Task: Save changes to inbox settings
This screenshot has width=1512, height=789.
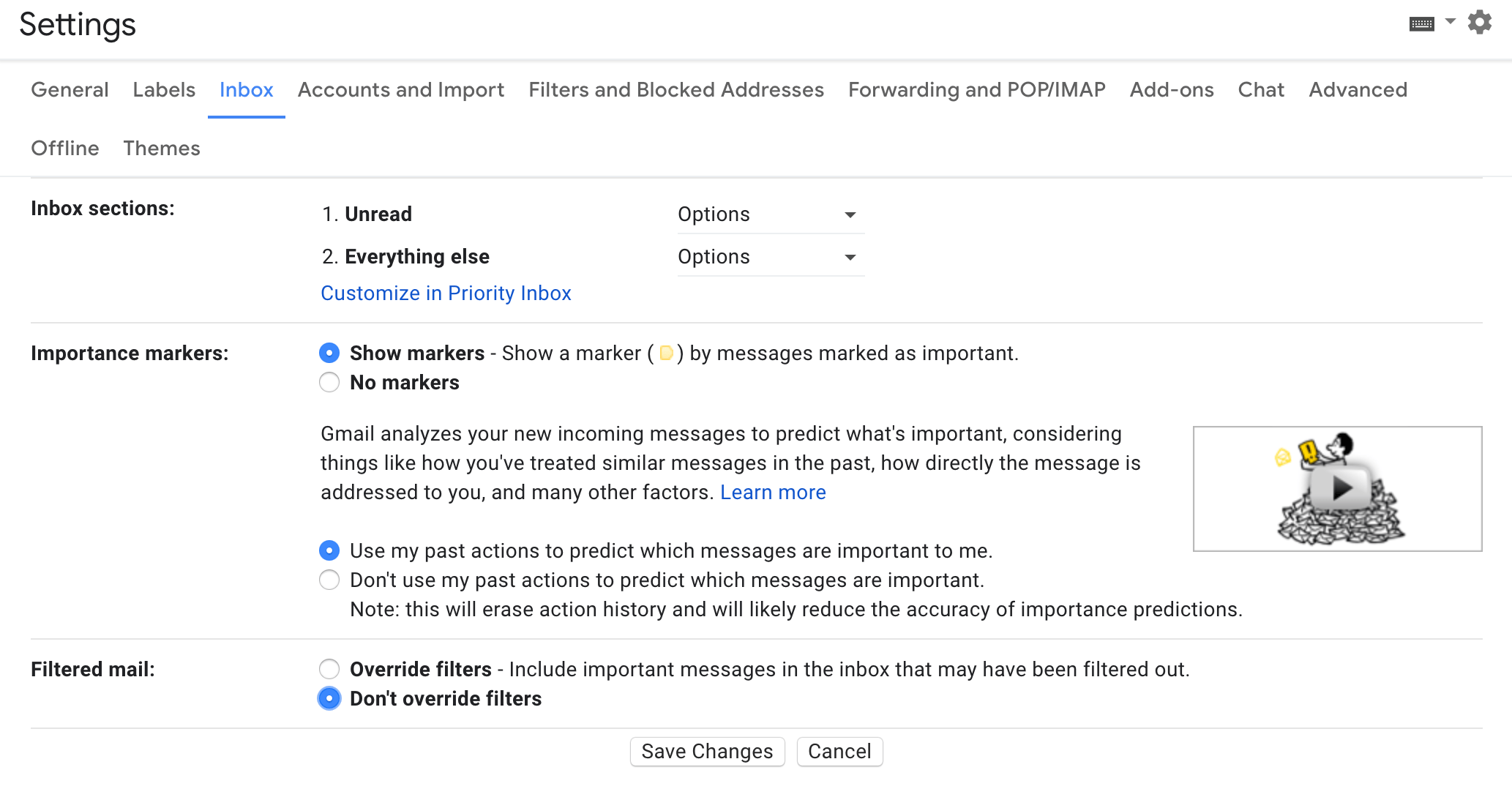Action: (x=706, y=751)
